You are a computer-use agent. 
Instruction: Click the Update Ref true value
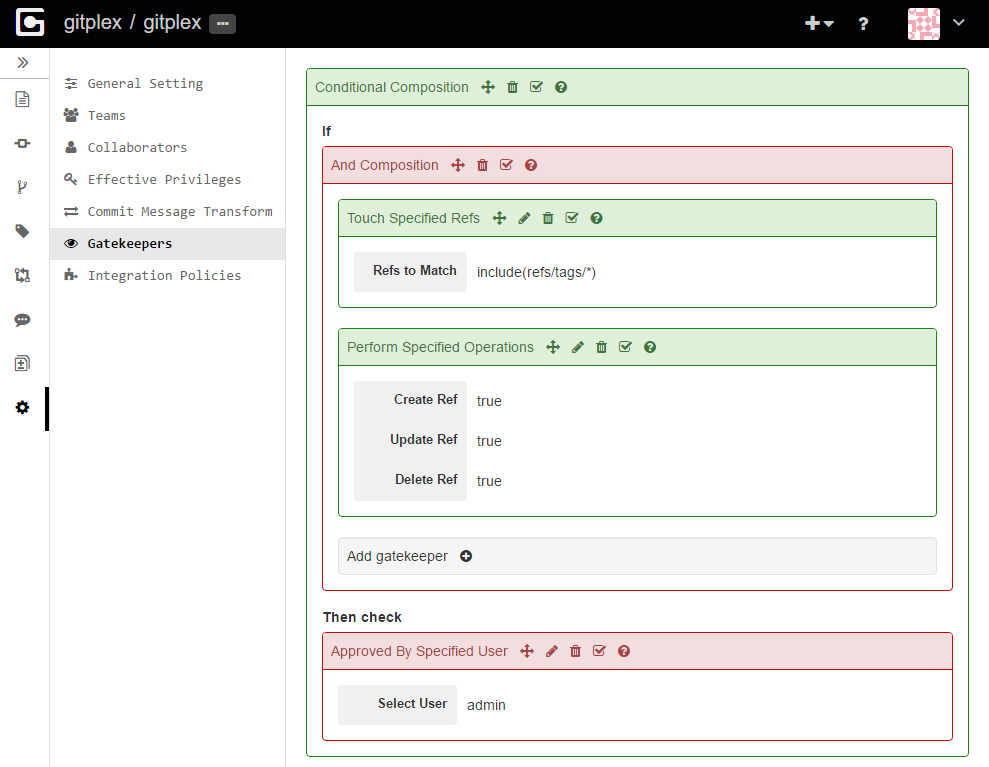(489, 441)
